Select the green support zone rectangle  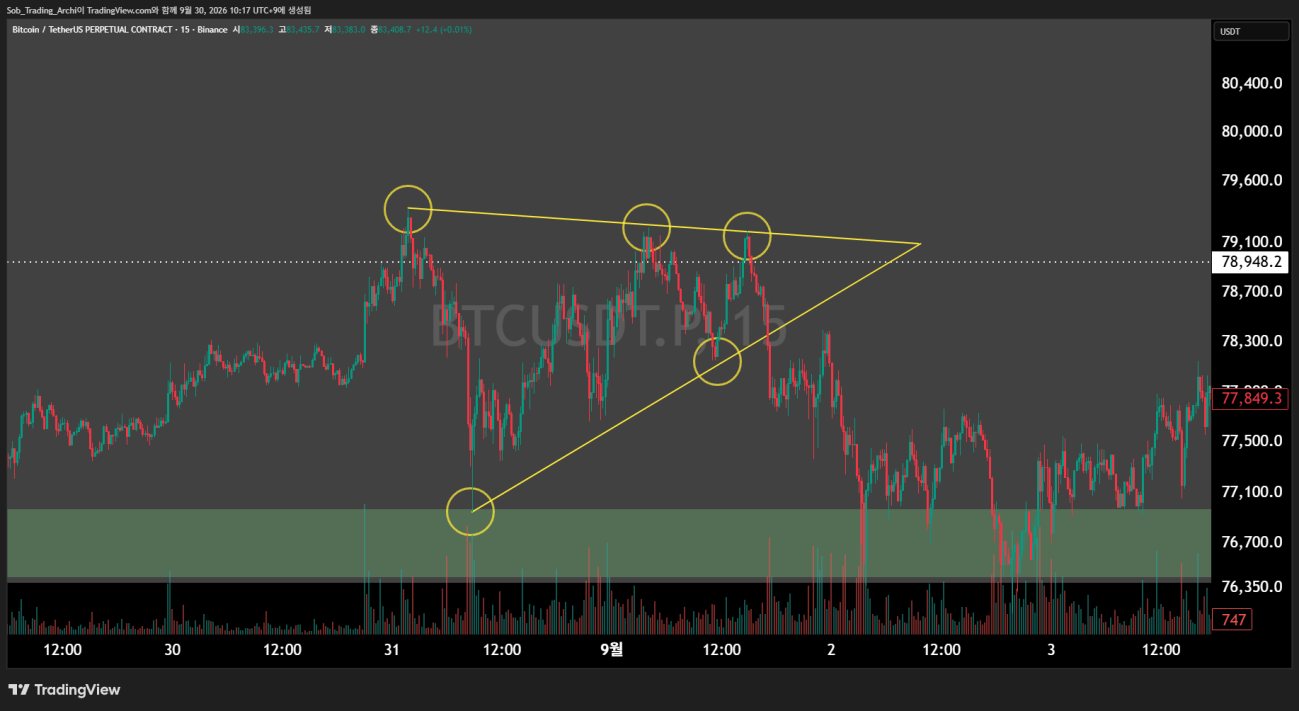click(x=608, y=543)
